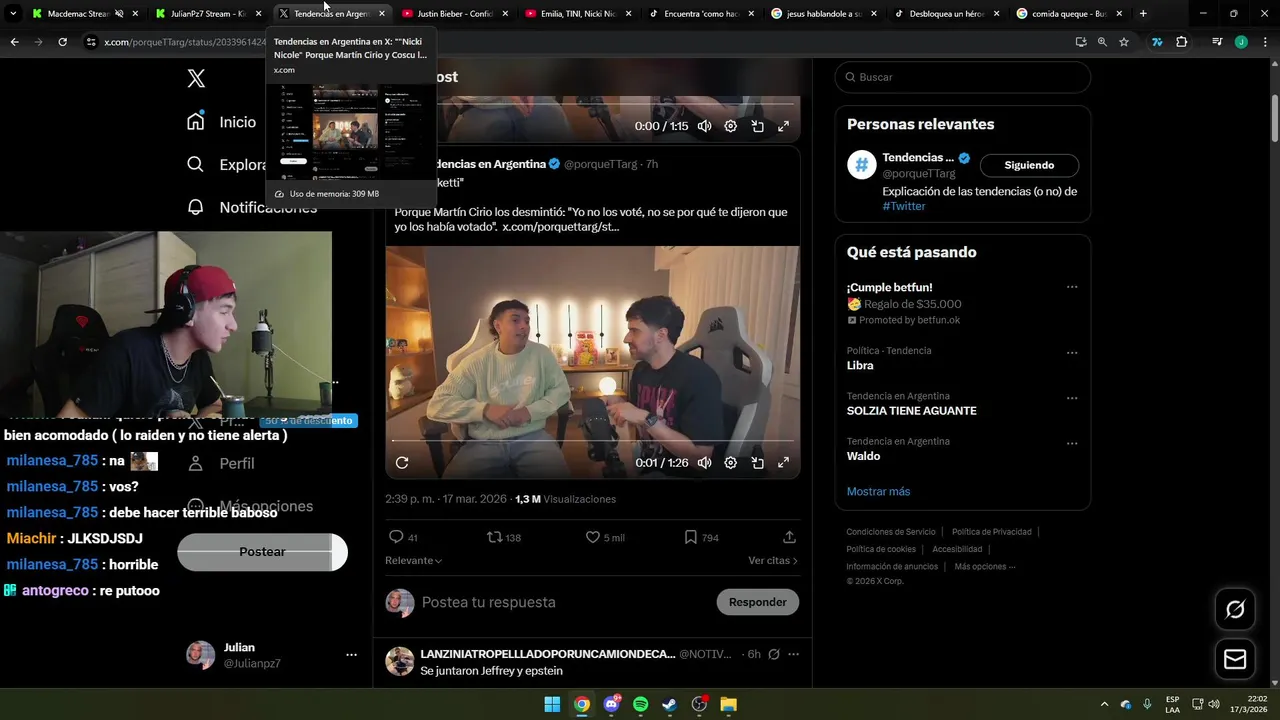Screen dimensions: 1280x720
Task: Switch to JulianPz7 Stream tab
Action: [x=207, y=14]
